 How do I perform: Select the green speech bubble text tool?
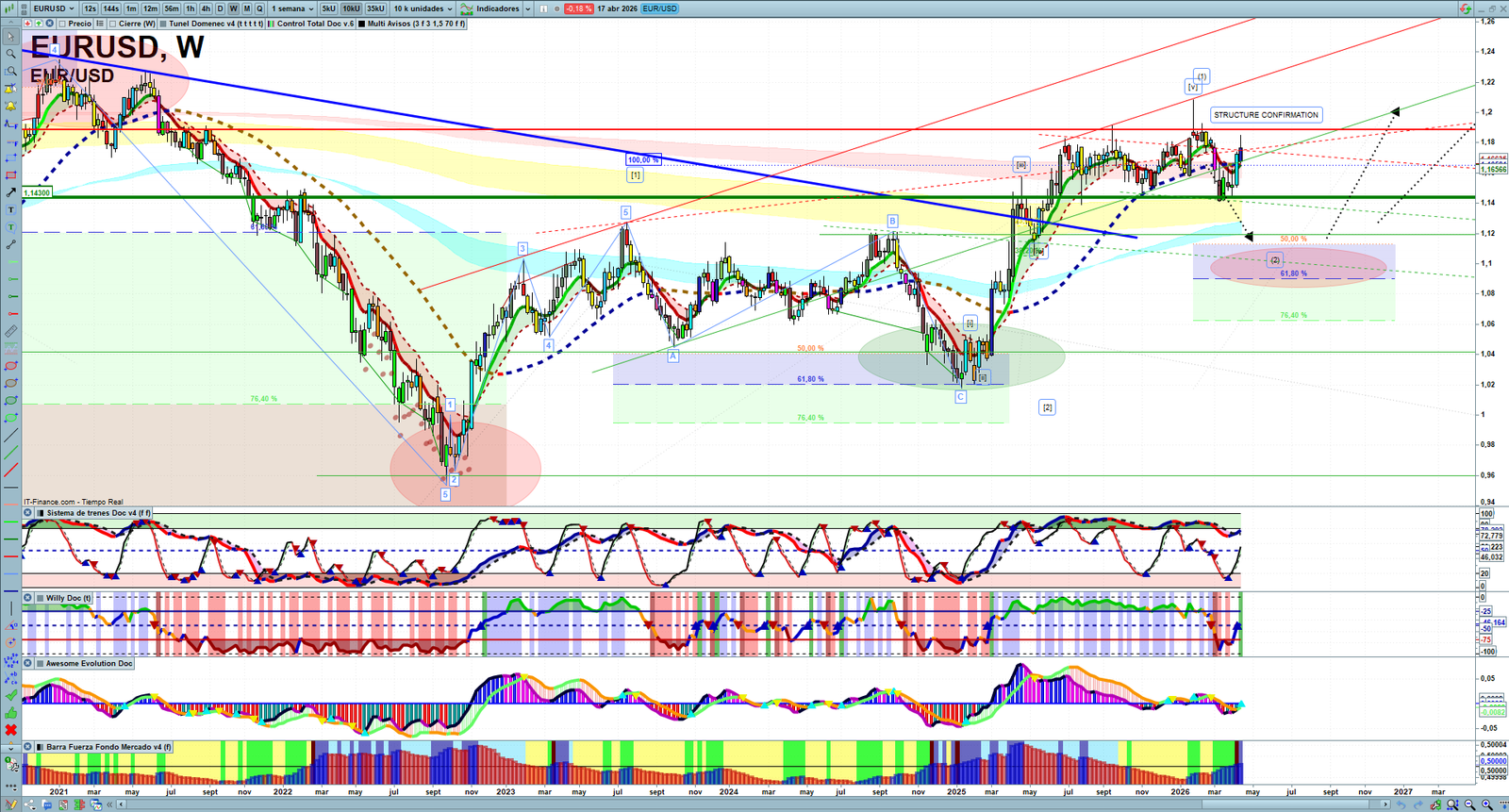pyautogui.click(x=10, y=227)
